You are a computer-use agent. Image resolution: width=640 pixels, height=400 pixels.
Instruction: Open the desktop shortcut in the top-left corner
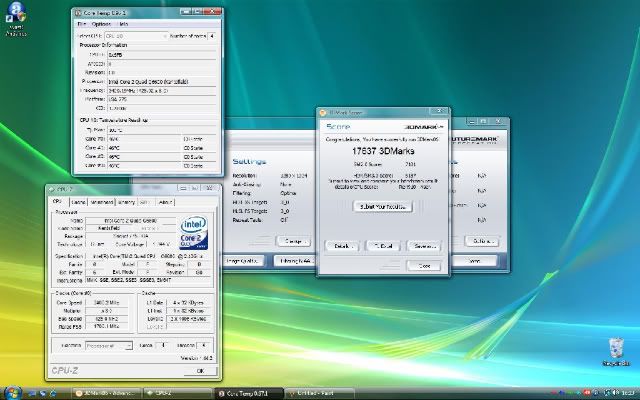tap(16, 20)
